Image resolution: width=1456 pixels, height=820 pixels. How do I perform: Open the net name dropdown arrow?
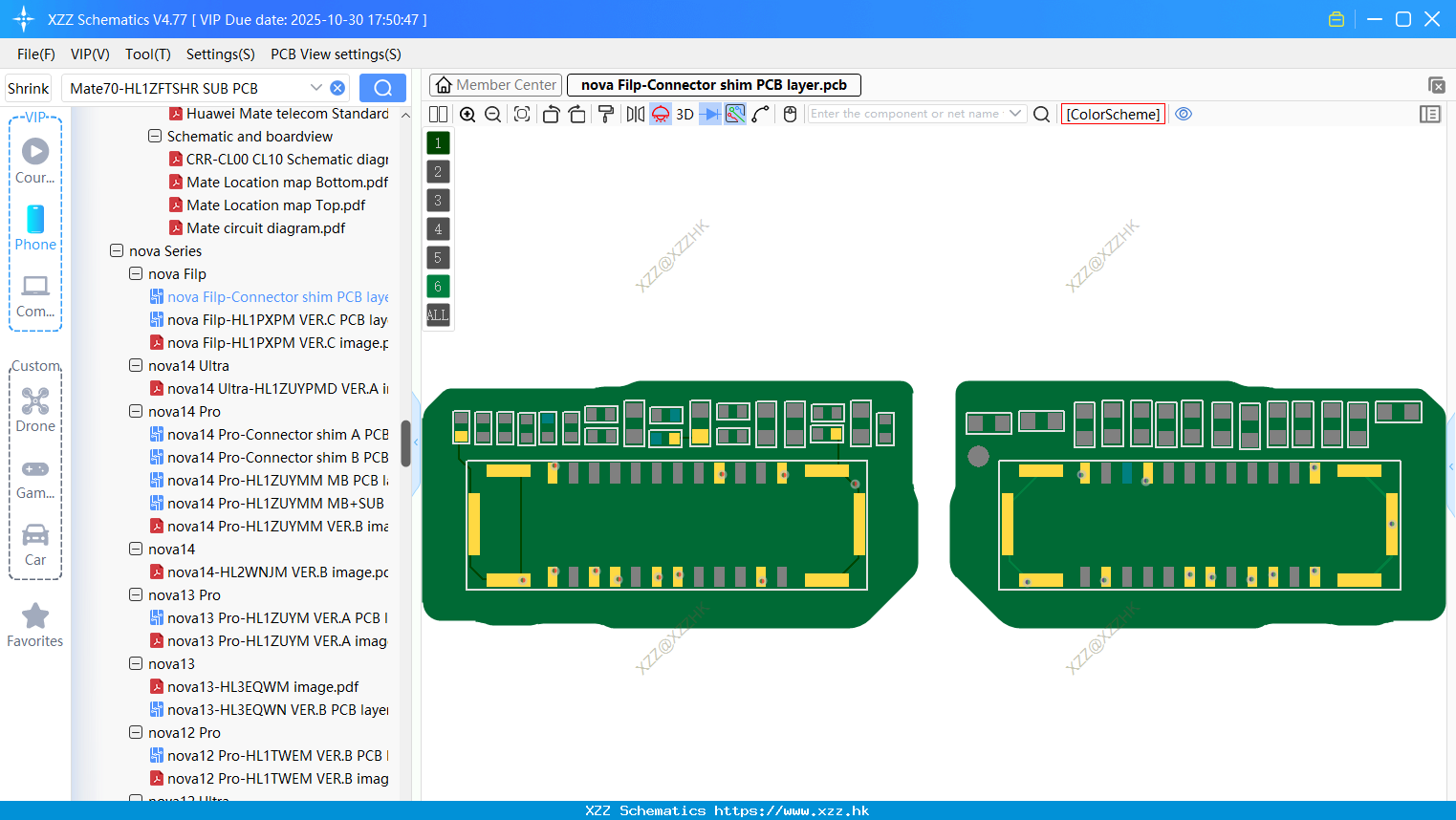(1015, 114)
